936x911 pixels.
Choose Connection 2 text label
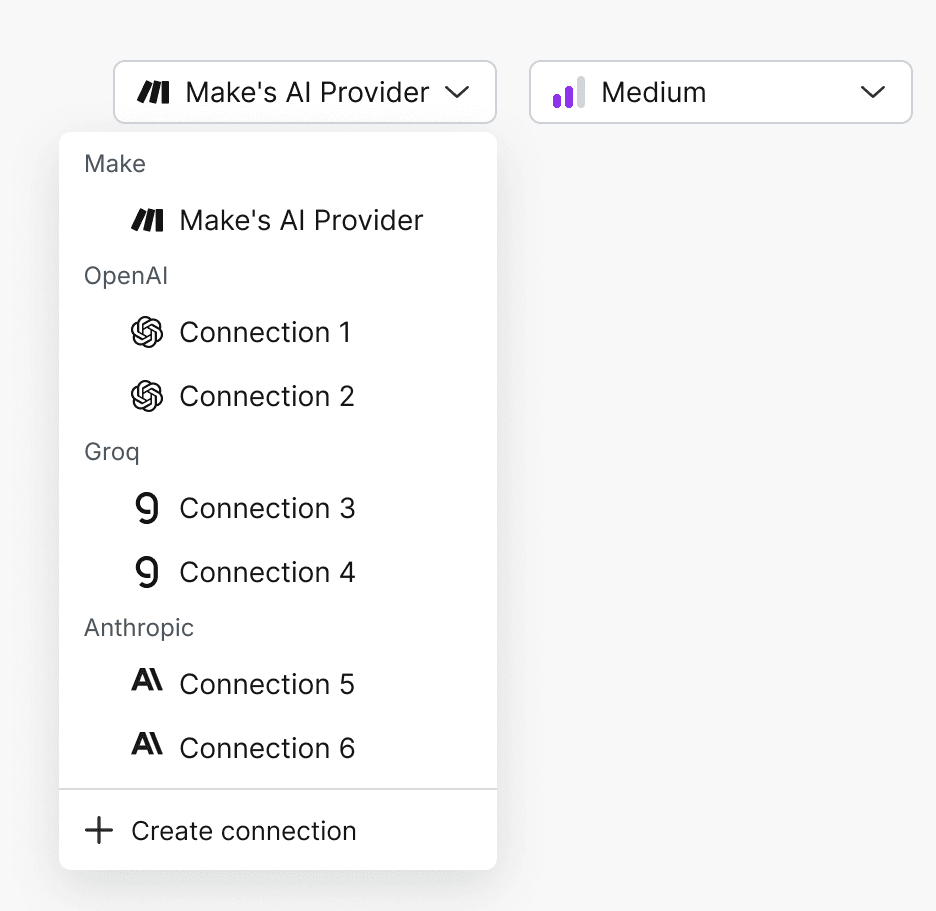coord(267,396)
